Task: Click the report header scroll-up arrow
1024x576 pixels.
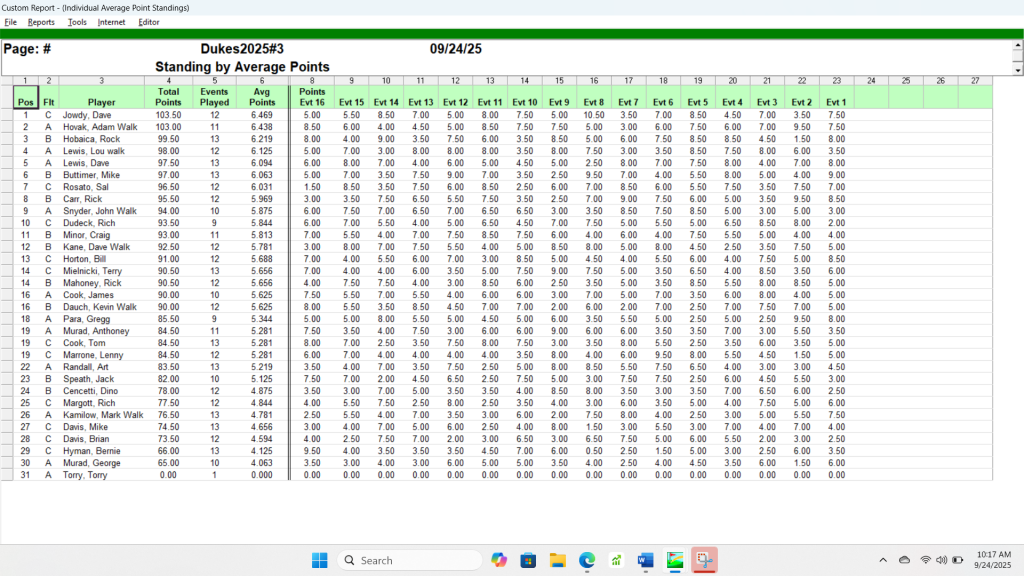Action: click(1018, 46)
